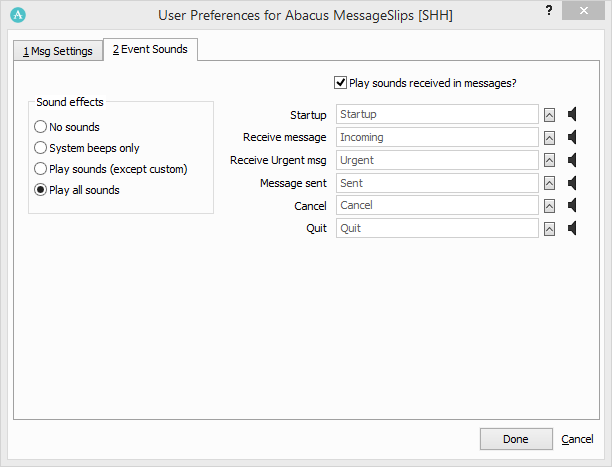Preview the Receive message sound
612x467 pixels.
pos(572,137)
